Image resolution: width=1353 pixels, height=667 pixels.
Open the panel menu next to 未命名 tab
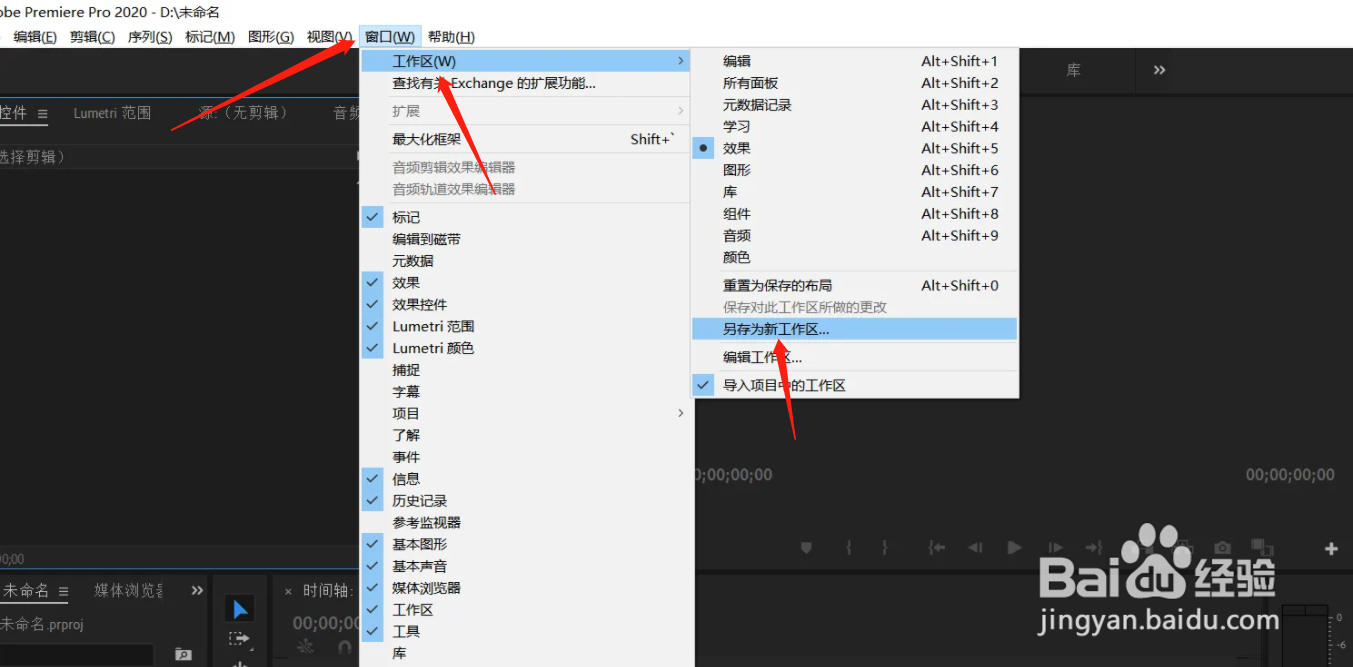pos(66,590)
